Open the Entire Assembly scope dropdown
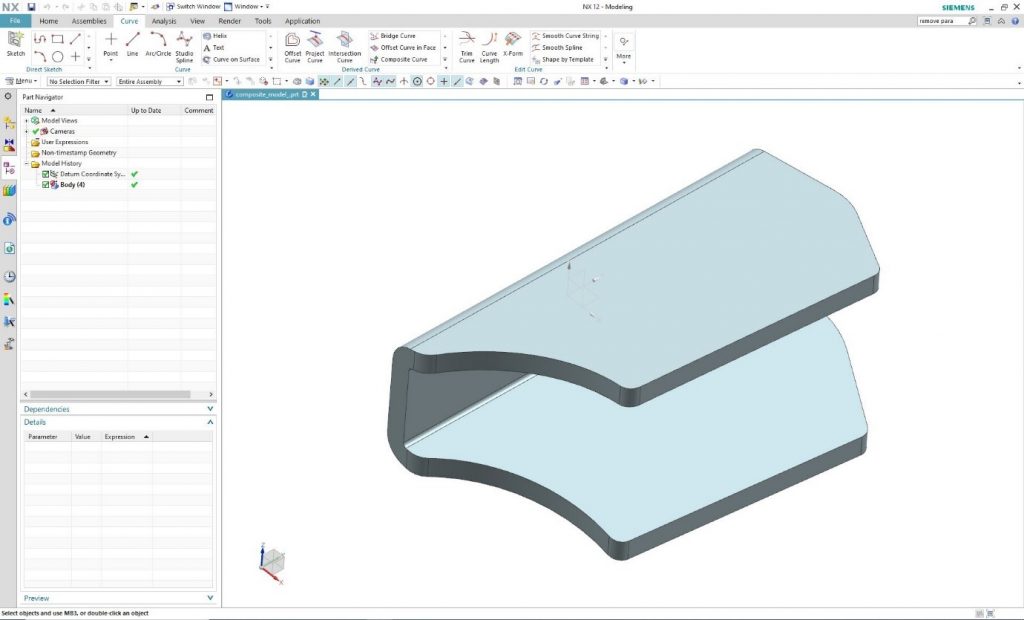1024x620 pixels. pyautogui.click(x=149, y=81)
